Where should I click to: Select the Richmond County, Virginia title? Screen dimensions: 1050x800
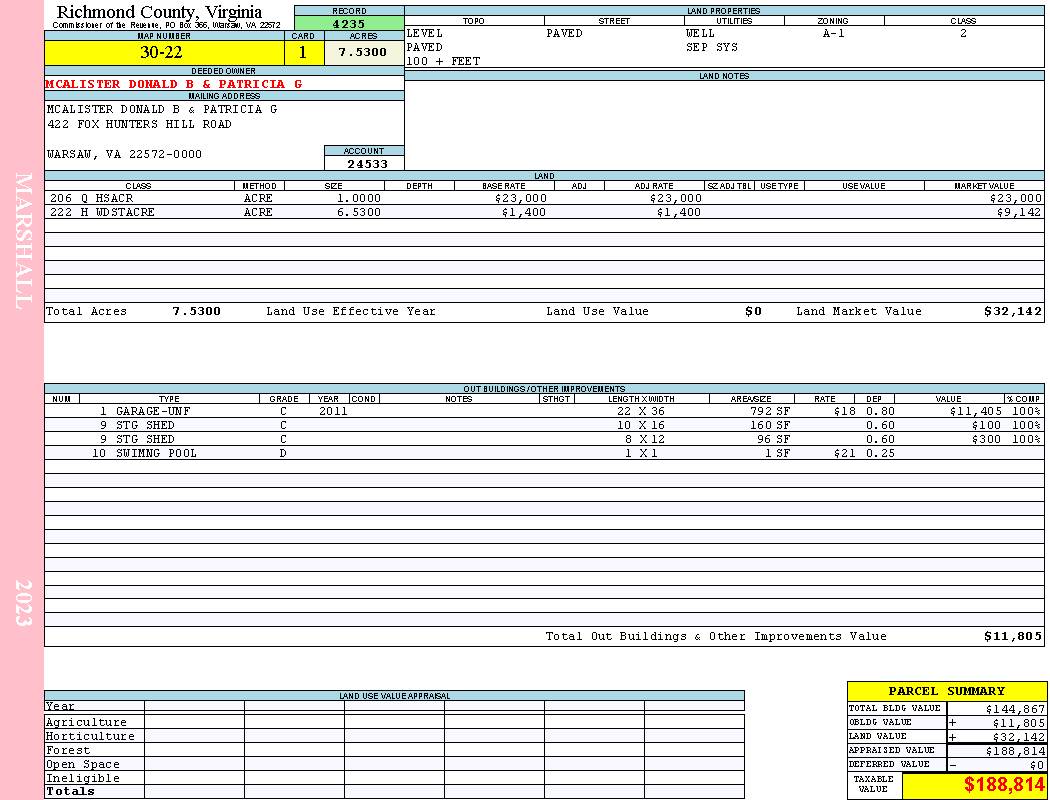(x=159, y=12)
